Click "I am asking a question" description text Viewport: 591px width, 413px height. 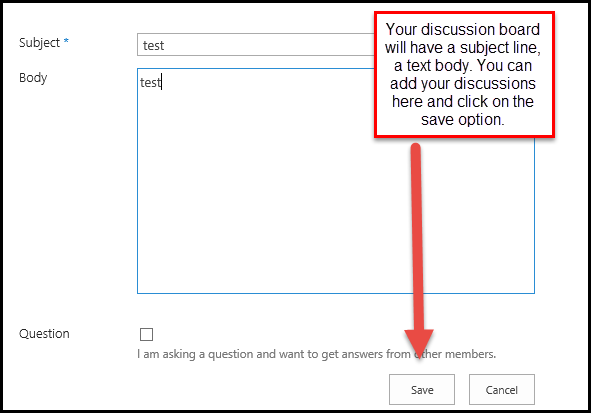[195, 354]
